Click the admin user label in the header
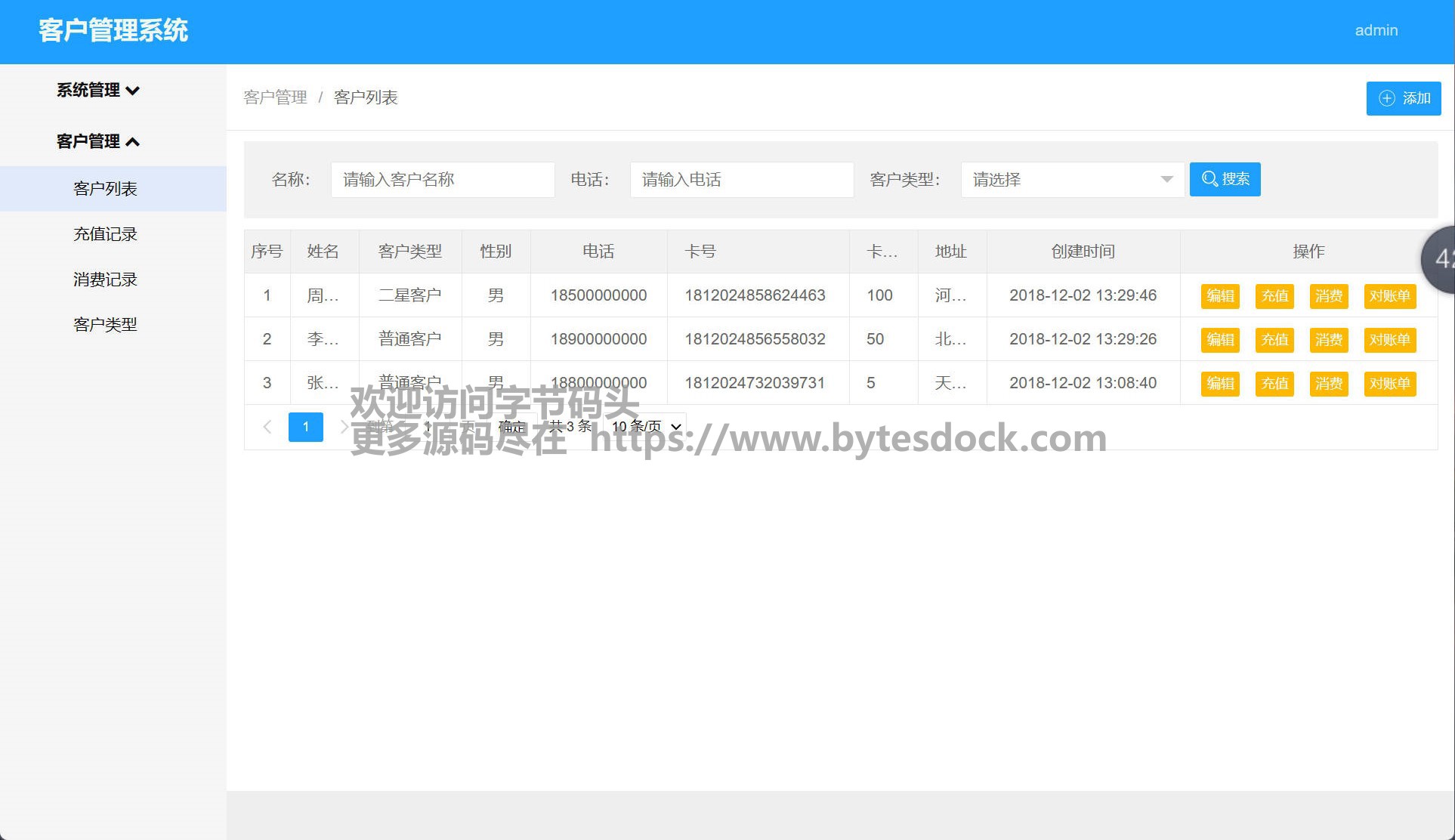The height and width of the screenshot is (840, 1455). (x=1376, y=31)
